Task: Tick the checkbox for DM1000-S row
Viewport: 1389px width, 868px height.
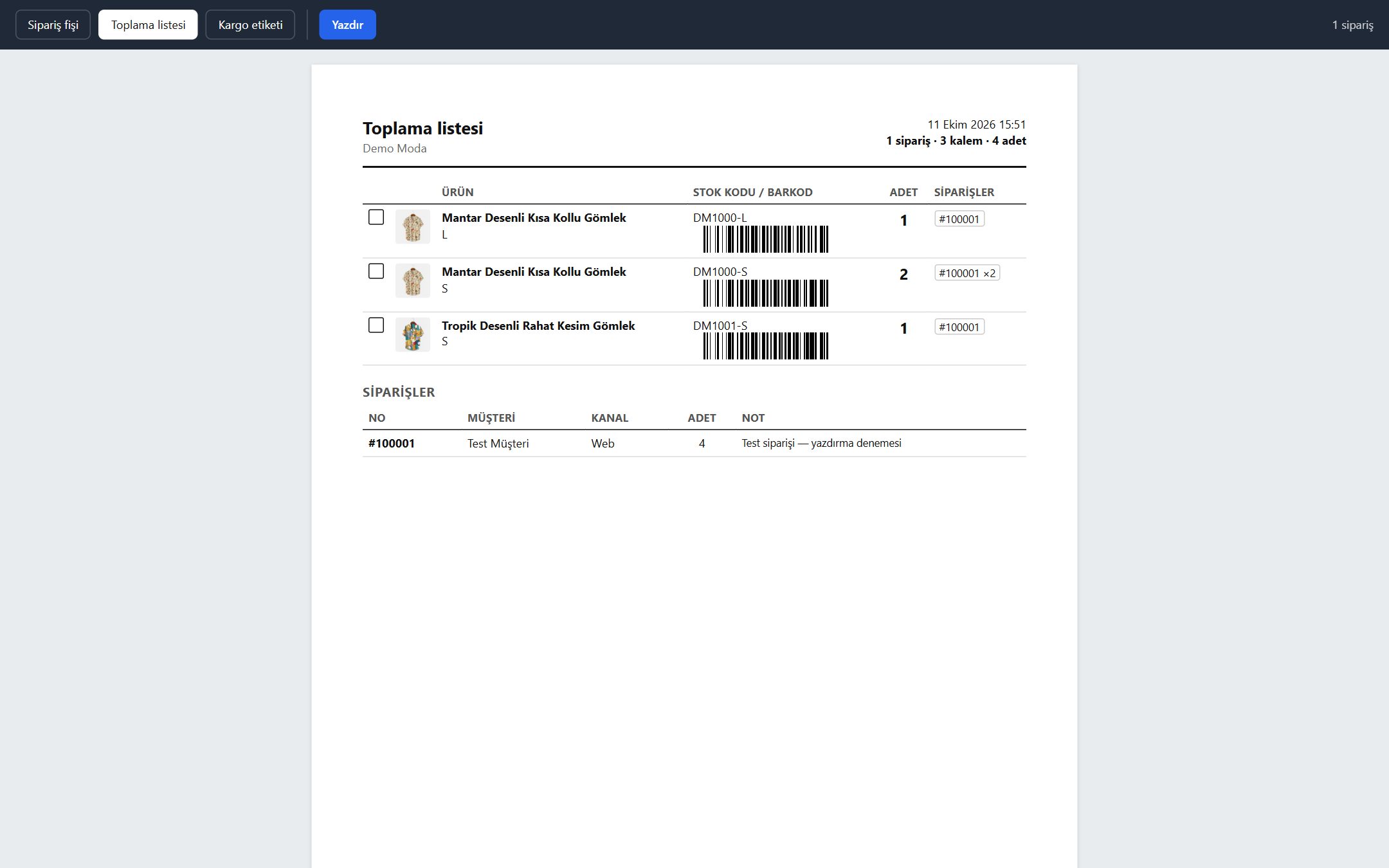Action: click(x=376, y=271)
